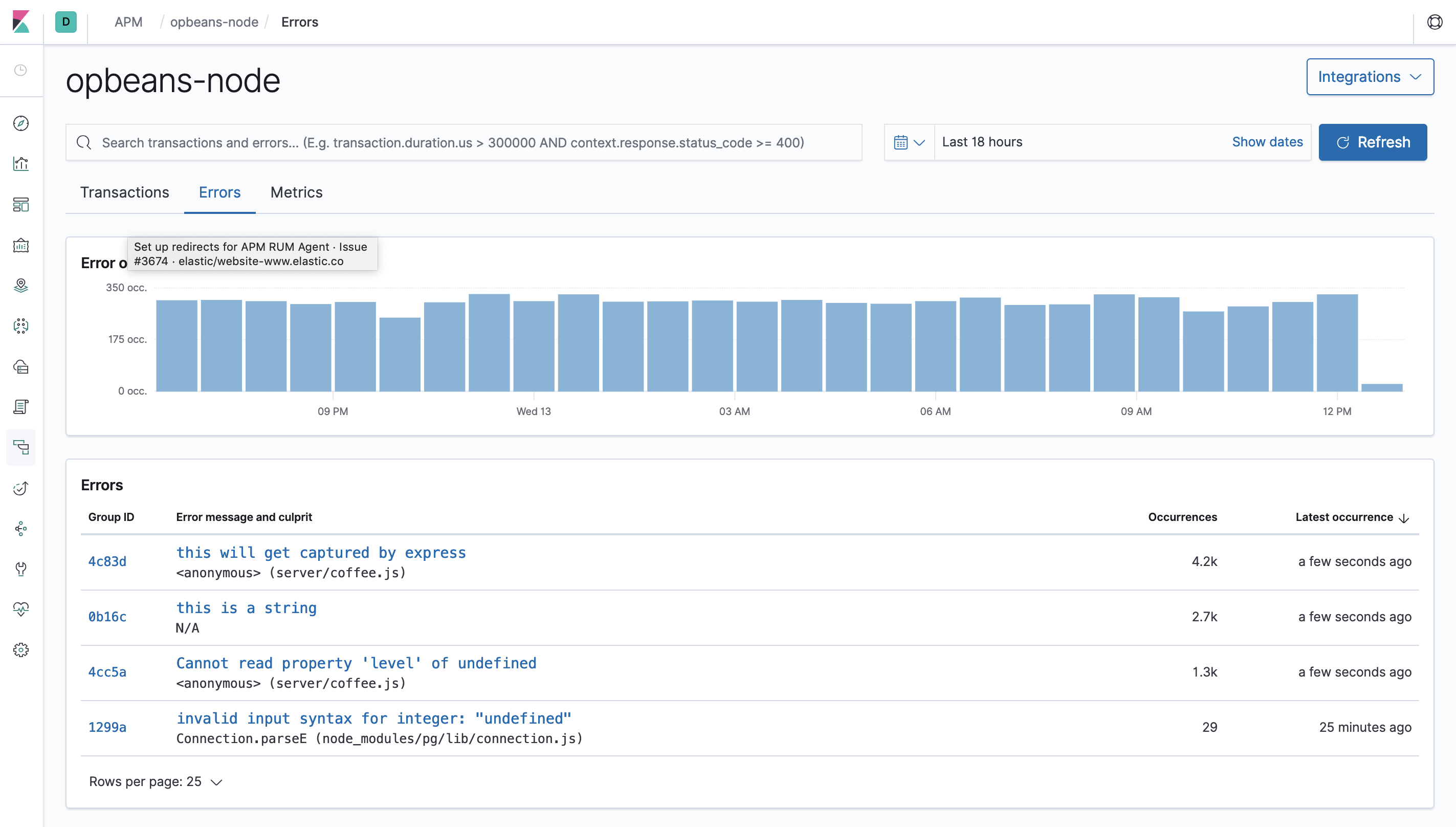1456x827 pixels.
Task: Click Show dates in time picker
Action: coord(1268,142)
